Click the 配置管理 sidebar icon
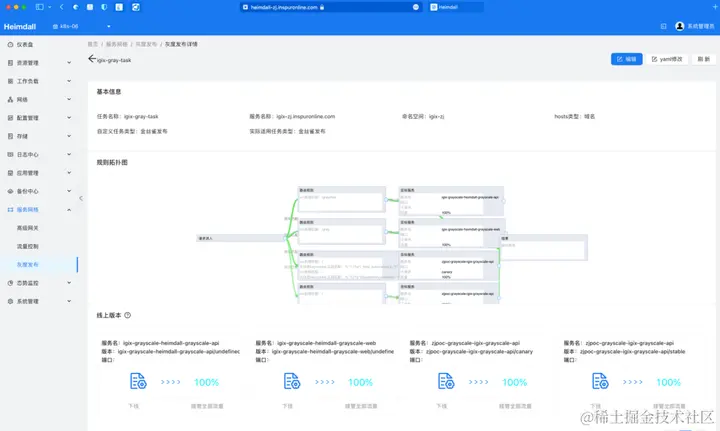Viewport: 720px width, 431px height. (x=10, y=118)
